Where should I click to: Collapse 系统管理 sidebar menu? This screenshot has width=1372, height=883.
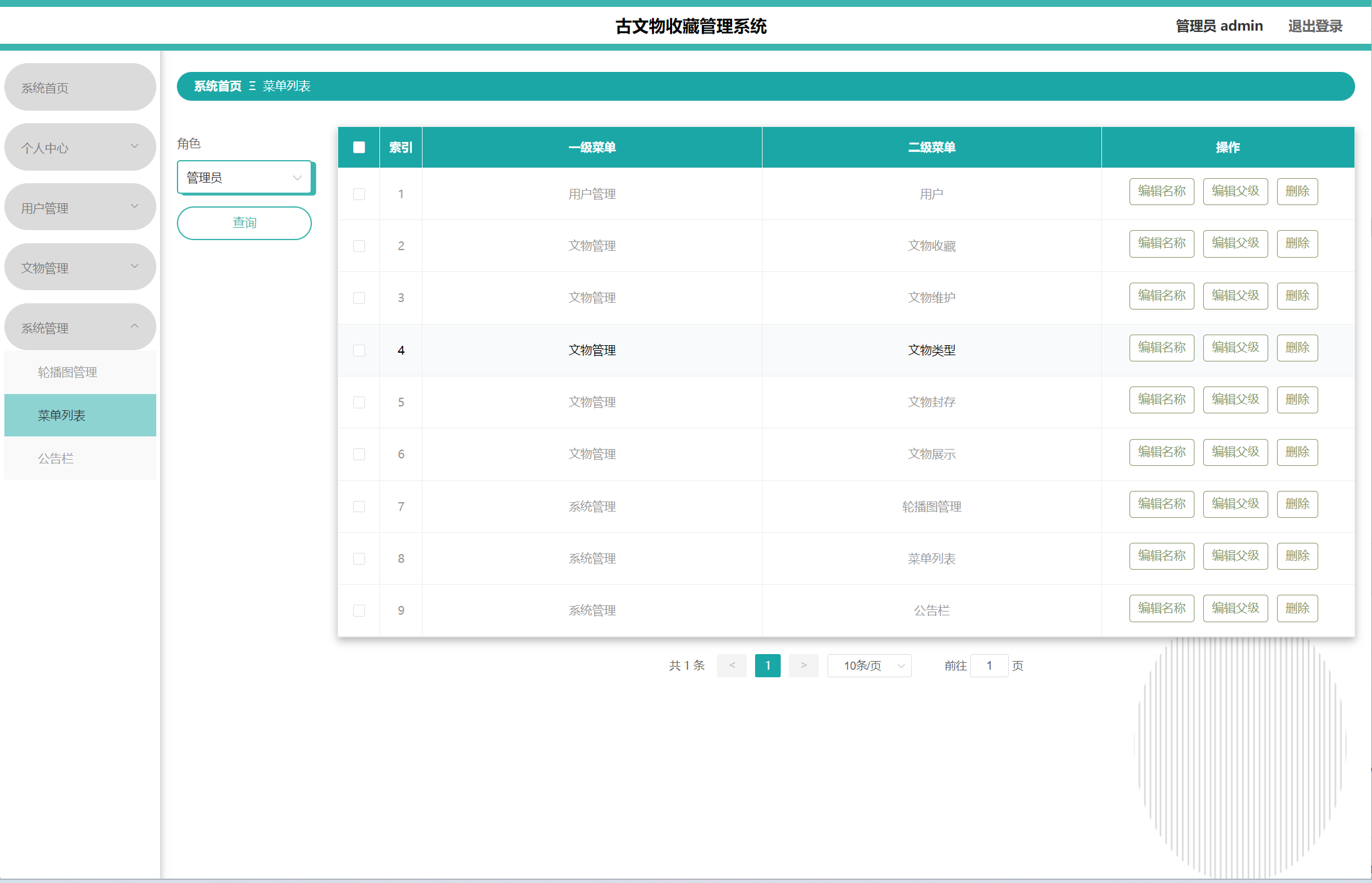(134, 327)
